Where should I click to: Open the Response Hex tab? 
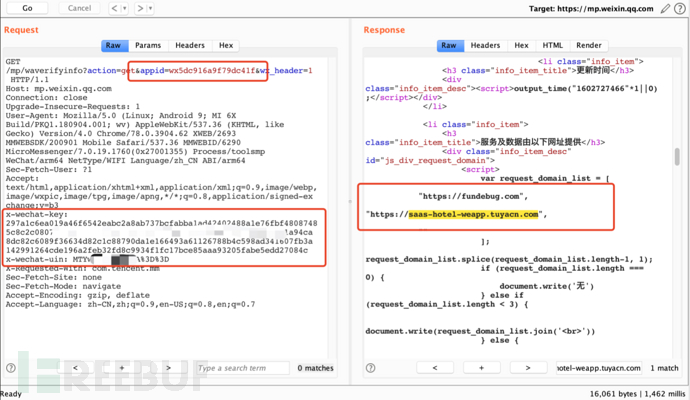(x=521, y=45)
